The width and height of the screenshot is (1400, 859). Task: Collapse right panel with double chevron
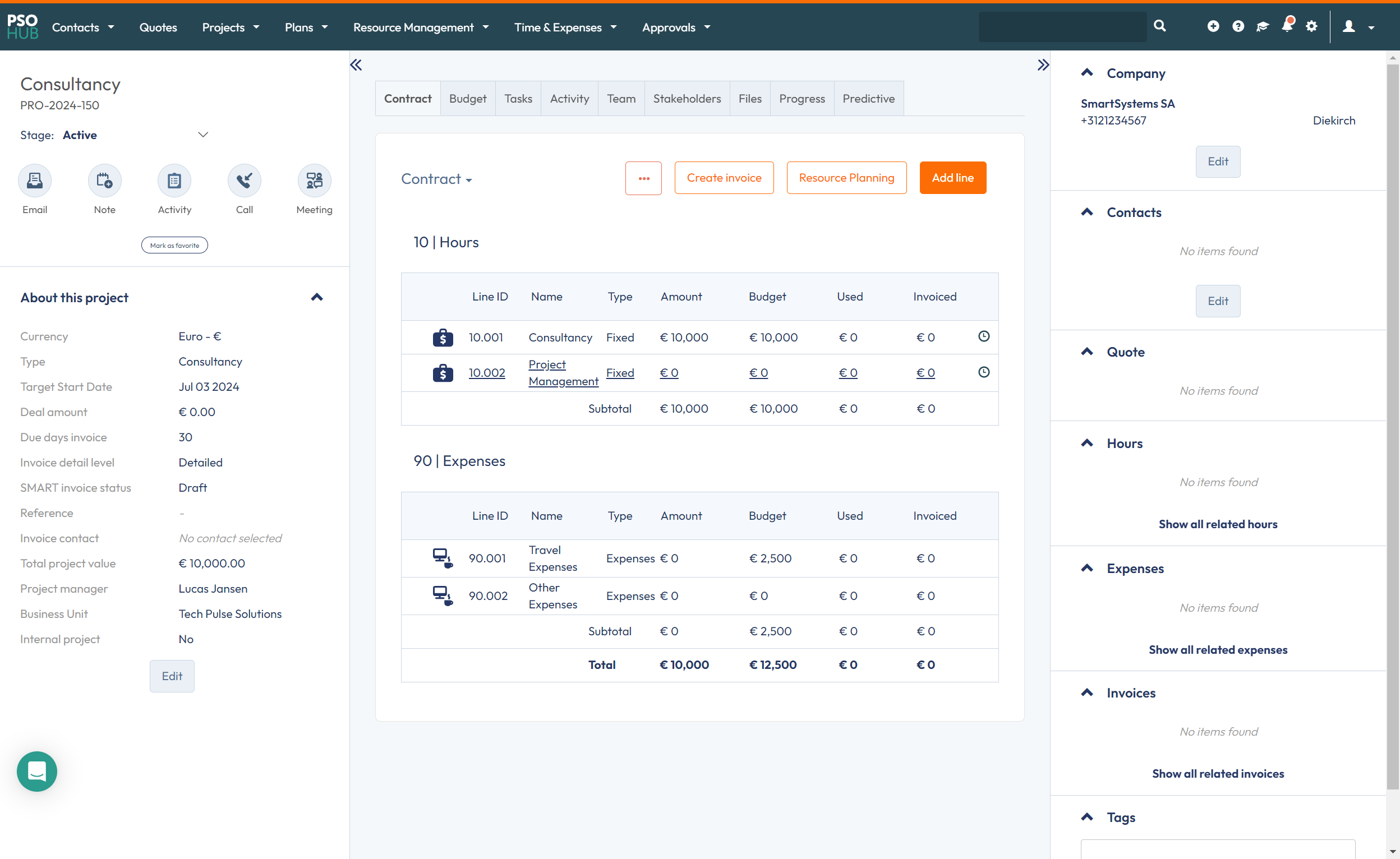[x=1043, y=65]
